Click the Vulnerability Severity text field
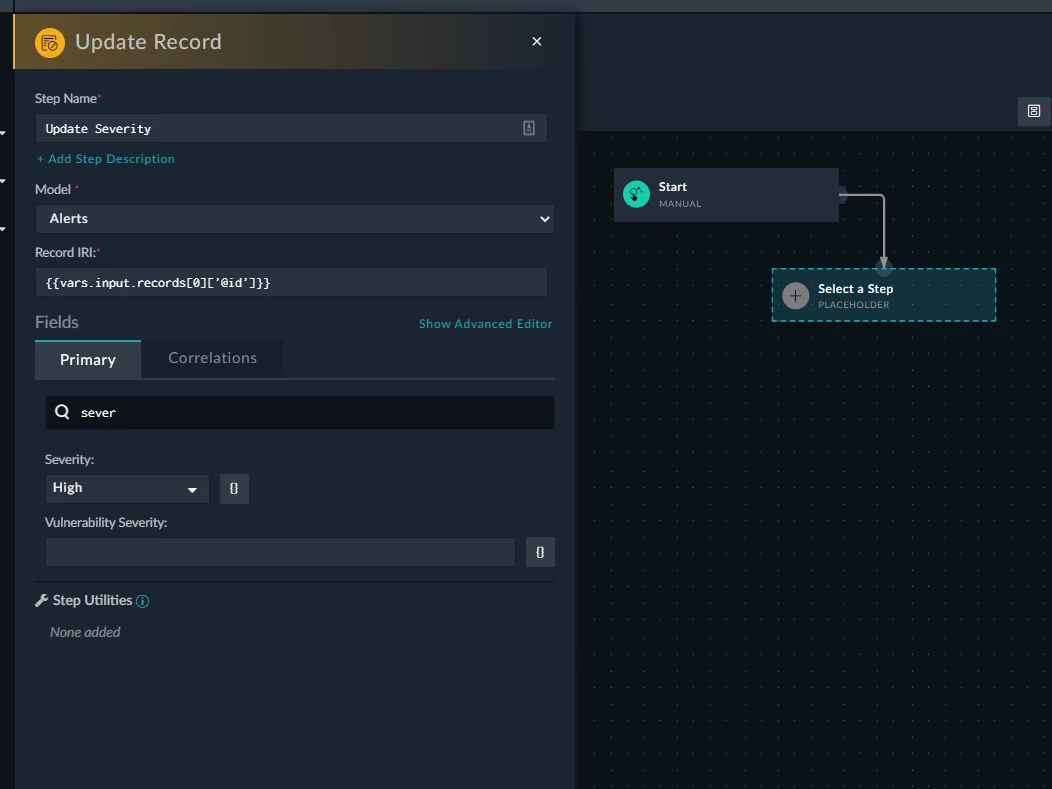The width and height of the screenshot is (1052, 789). [x=280, y=552]
